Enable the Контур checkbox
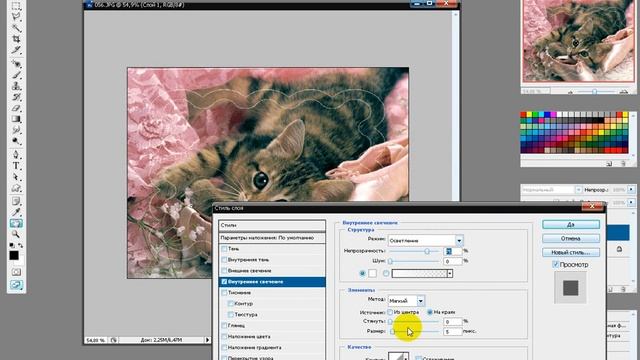The image size is (640, 360). click(x=231, y=304)
